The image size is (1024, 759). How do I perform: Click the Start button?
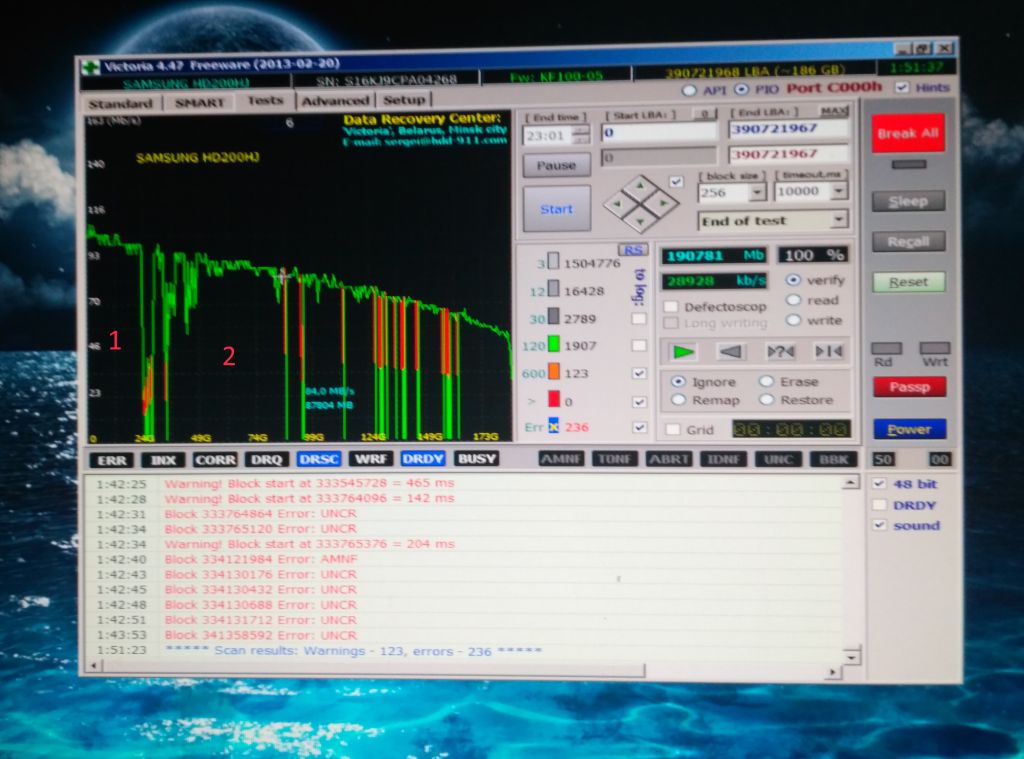tap(556, 209)
